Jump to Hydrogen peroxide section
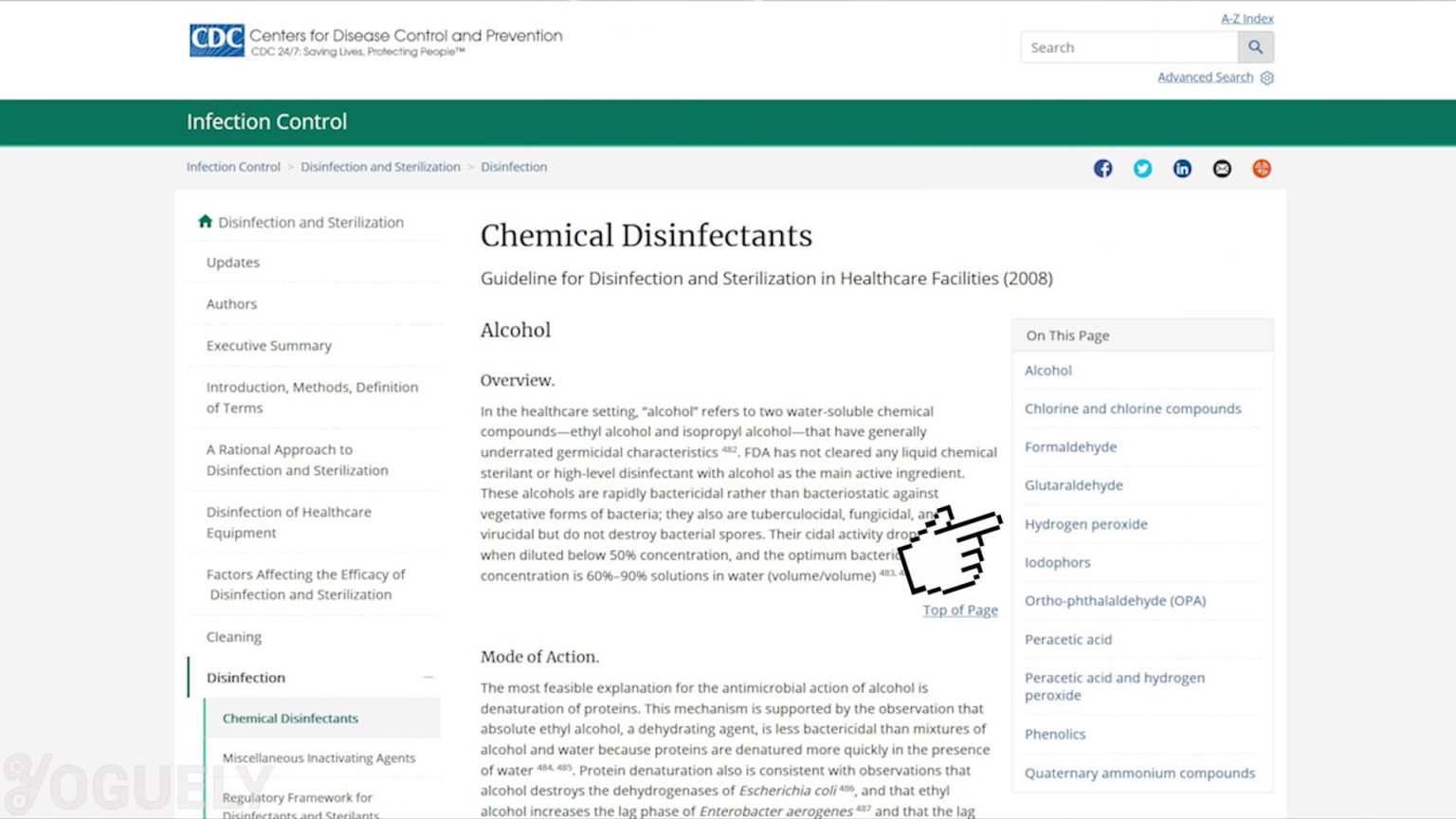 [1085, 524]
